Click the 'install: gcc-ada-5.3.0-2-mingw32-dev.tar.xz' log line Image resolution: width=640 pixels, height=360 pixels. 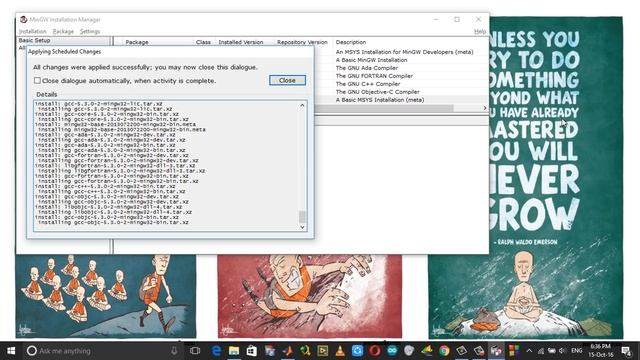point(105,134)
